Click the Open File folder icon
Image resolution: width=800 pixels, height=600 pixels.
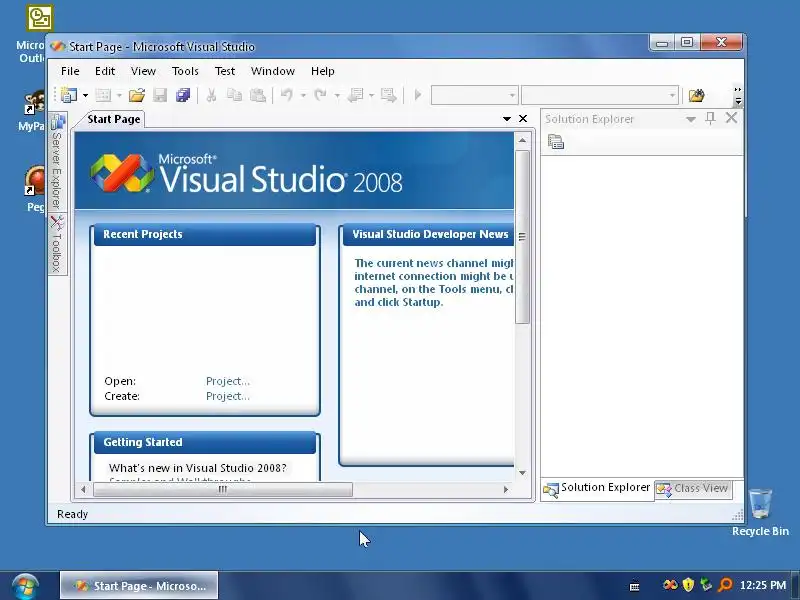(x=137, y=95)
